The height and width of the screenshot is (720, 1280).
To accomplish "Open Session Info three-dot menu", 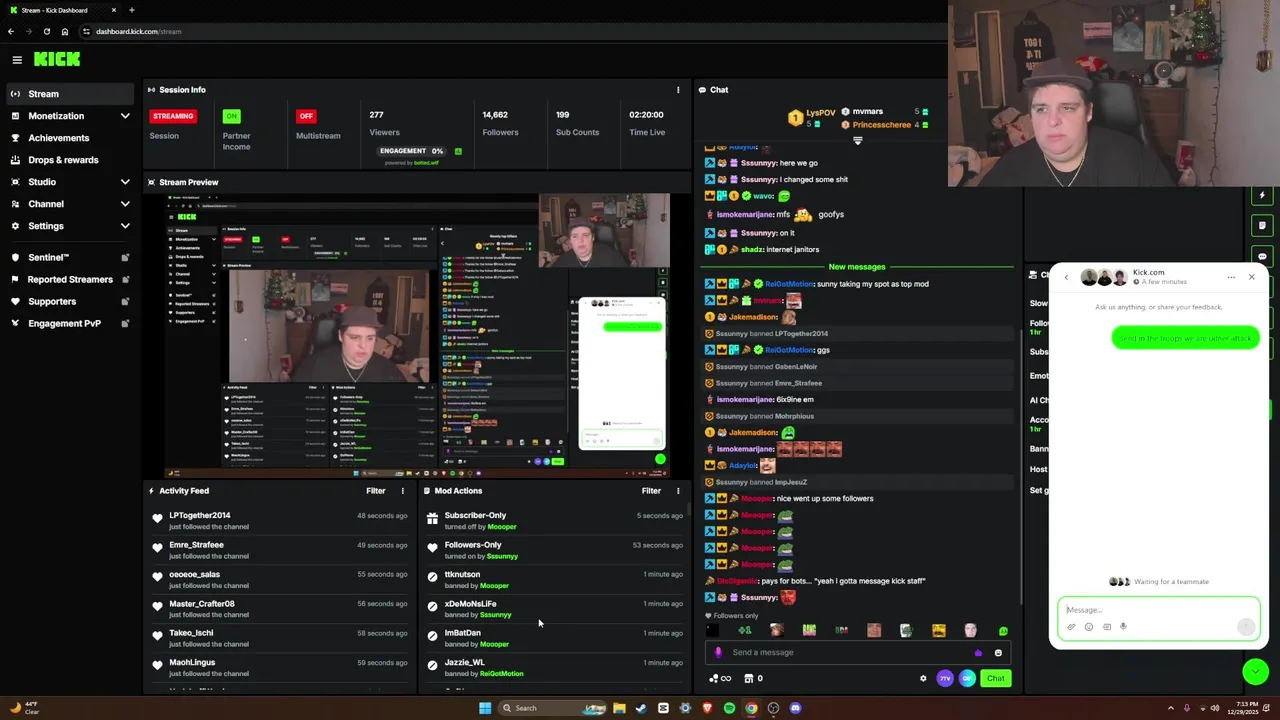I will point(678,90).
